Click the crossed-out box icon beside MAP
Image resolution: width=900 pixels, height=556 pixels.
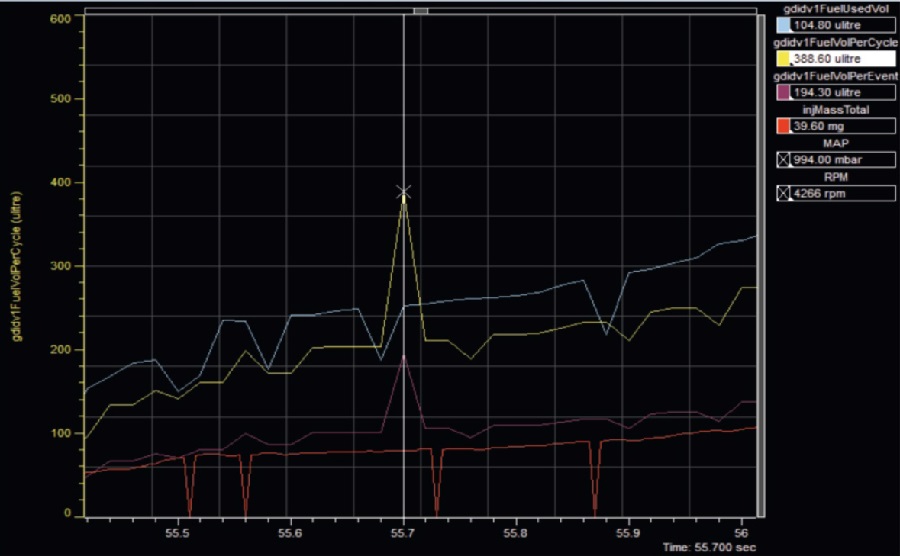pyautogui.click(x=783, y=160)
